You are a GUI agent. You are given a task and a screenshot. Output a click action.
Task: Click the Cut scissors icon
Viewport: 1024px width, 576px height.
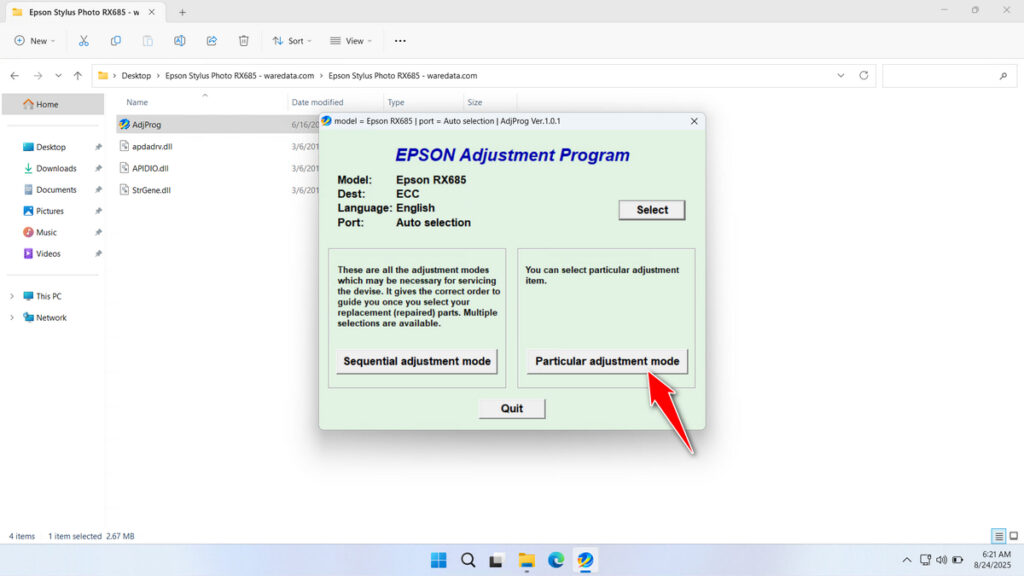(x=84, y=40)
